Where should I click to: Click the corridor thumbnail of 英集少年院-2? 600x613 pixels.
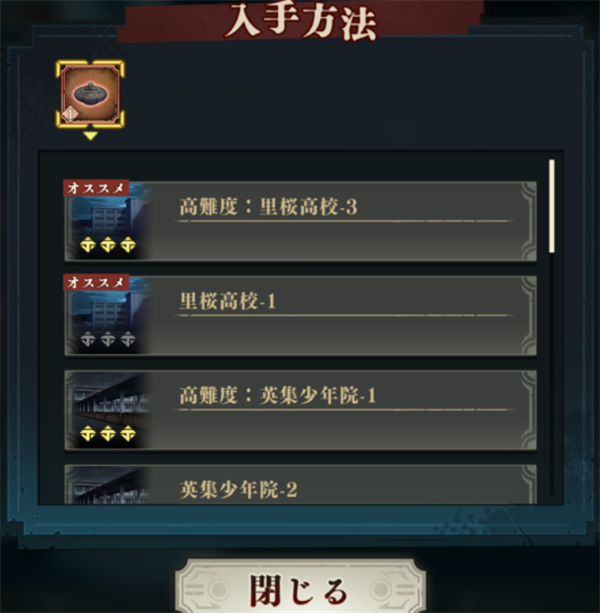click(x=108, y=485)
